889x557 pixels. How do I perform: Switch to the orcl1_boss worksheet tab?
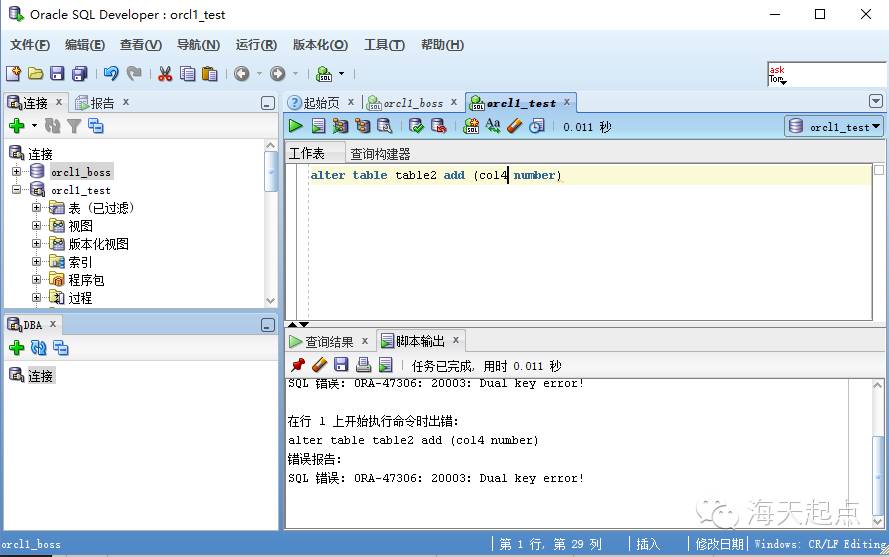413,103
